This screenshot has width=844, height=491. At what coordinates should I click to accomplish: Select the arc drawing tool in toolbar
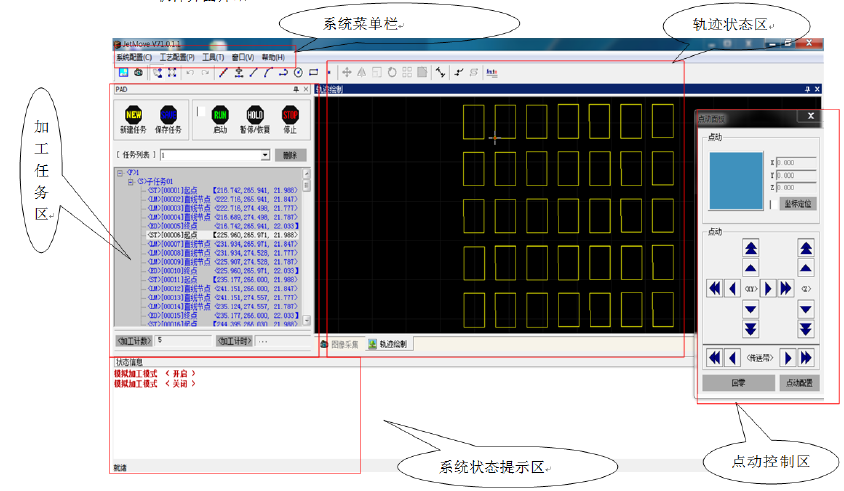point(268,73)
